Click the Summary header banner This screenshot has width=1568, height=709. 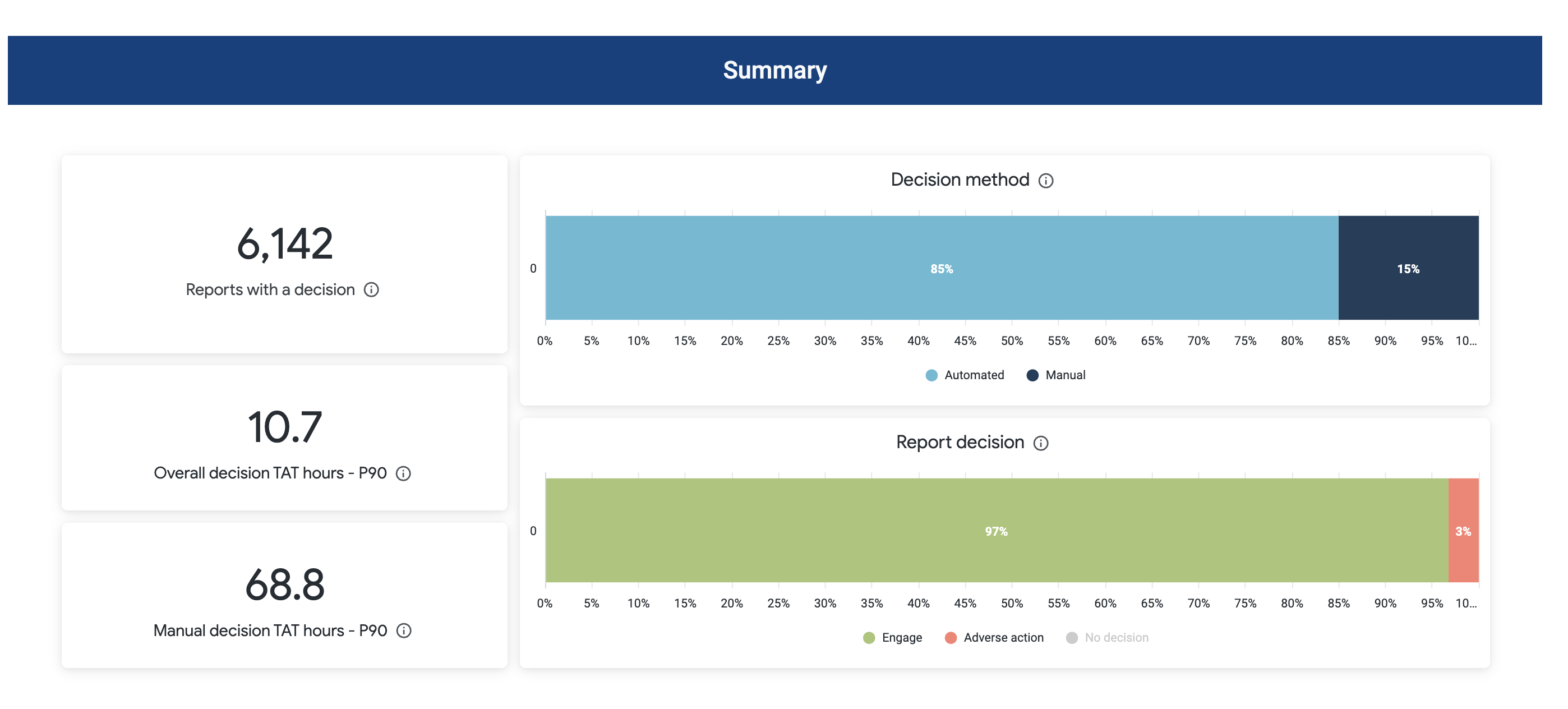[x=774, y=71]
